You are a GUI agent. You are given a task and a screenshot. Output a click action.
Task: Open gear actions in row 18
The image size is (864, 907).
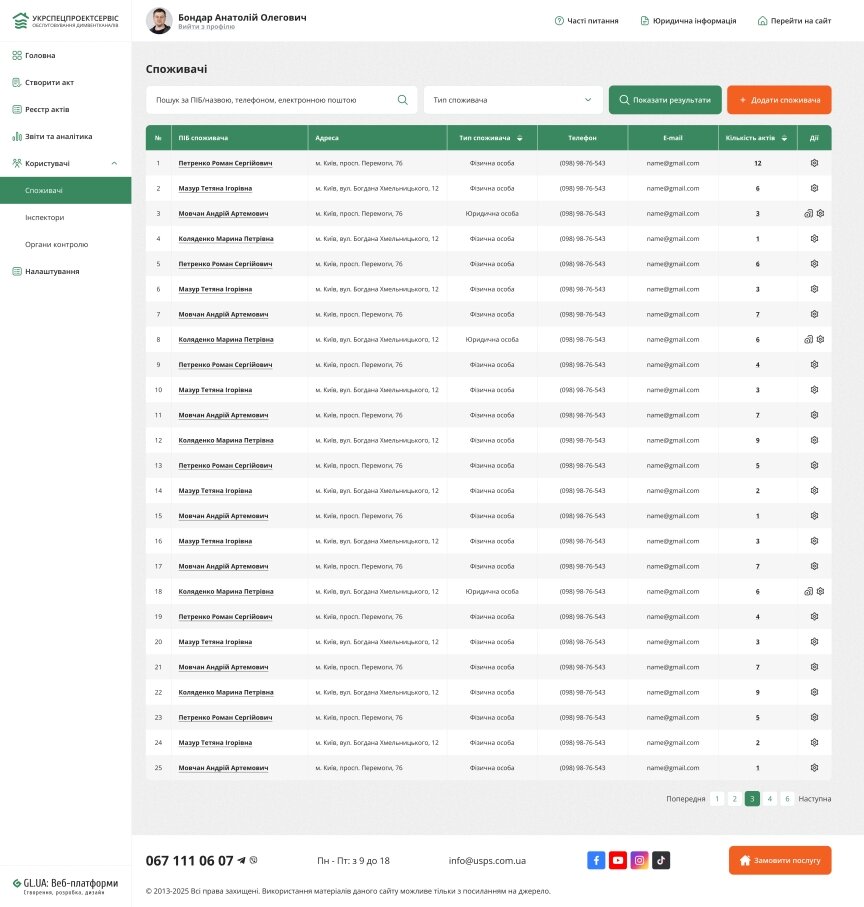click(x=820, y=591)
